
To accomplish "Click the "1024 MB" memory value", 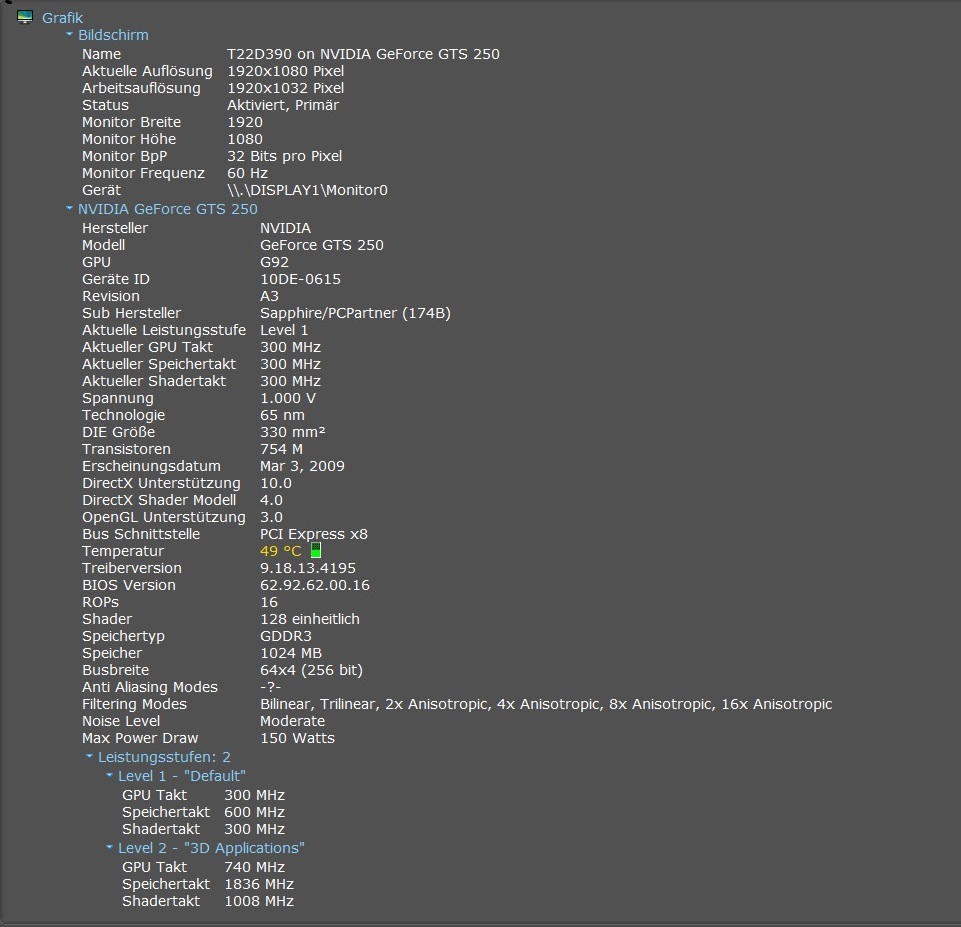I will pos(291,654).
